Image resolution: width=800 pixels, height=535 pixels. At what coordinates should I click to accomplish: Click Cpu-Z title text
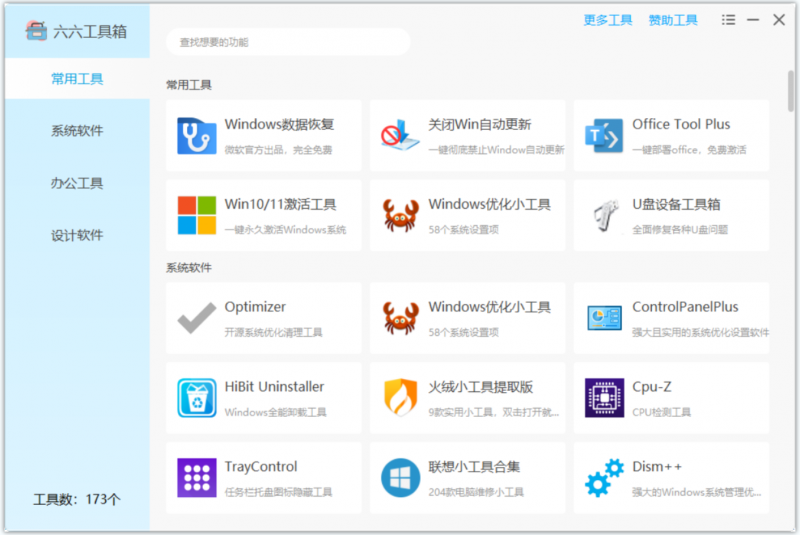point(652,387)
